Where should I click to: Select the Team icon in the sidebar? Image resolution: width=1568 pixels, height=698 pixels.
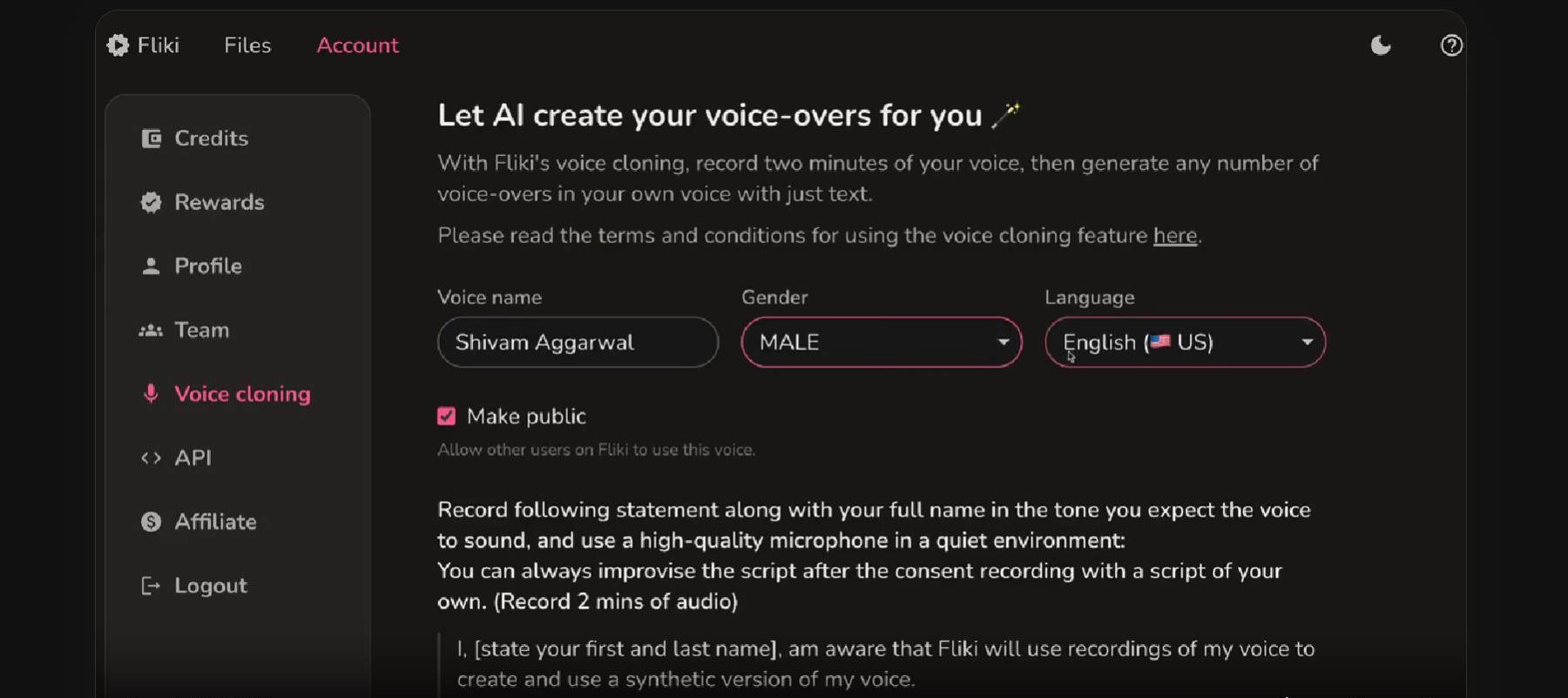[x=151, y=329]
